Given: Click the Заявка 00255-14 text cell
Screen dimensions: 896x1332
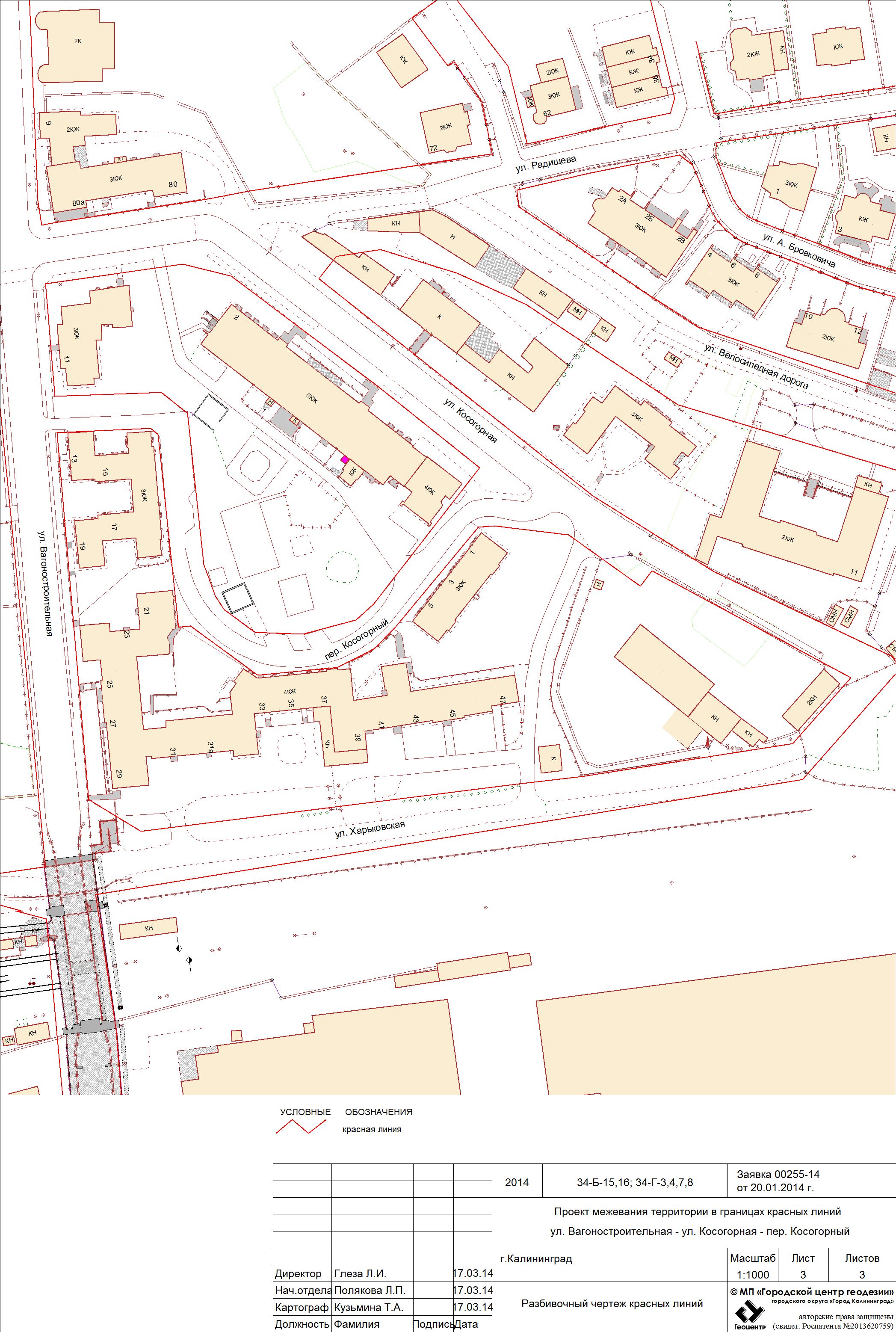Looking at the screenshot, I should 778,1174.
